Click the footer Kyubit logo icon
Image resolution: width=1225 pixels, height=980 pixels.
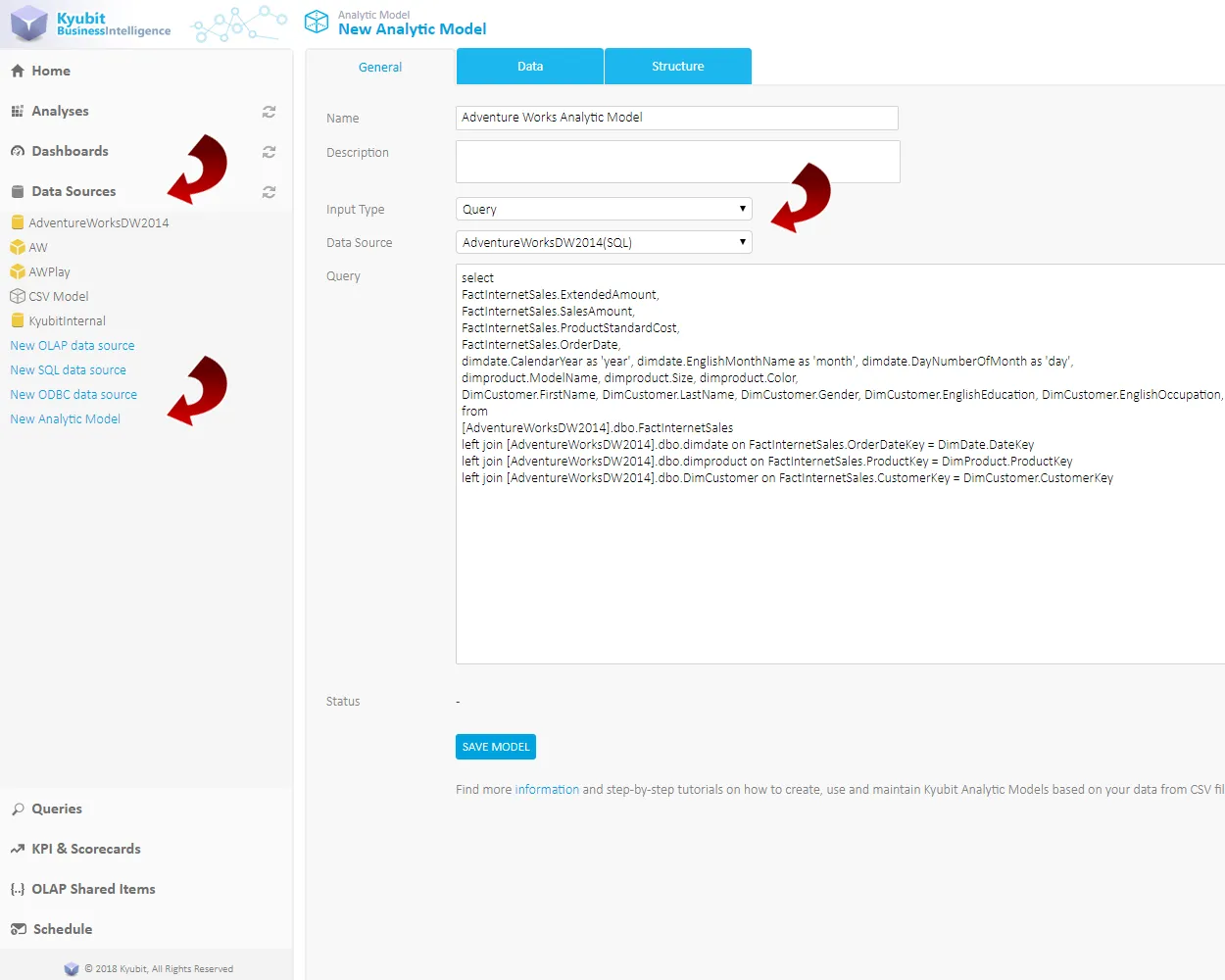tap(72, 968)
